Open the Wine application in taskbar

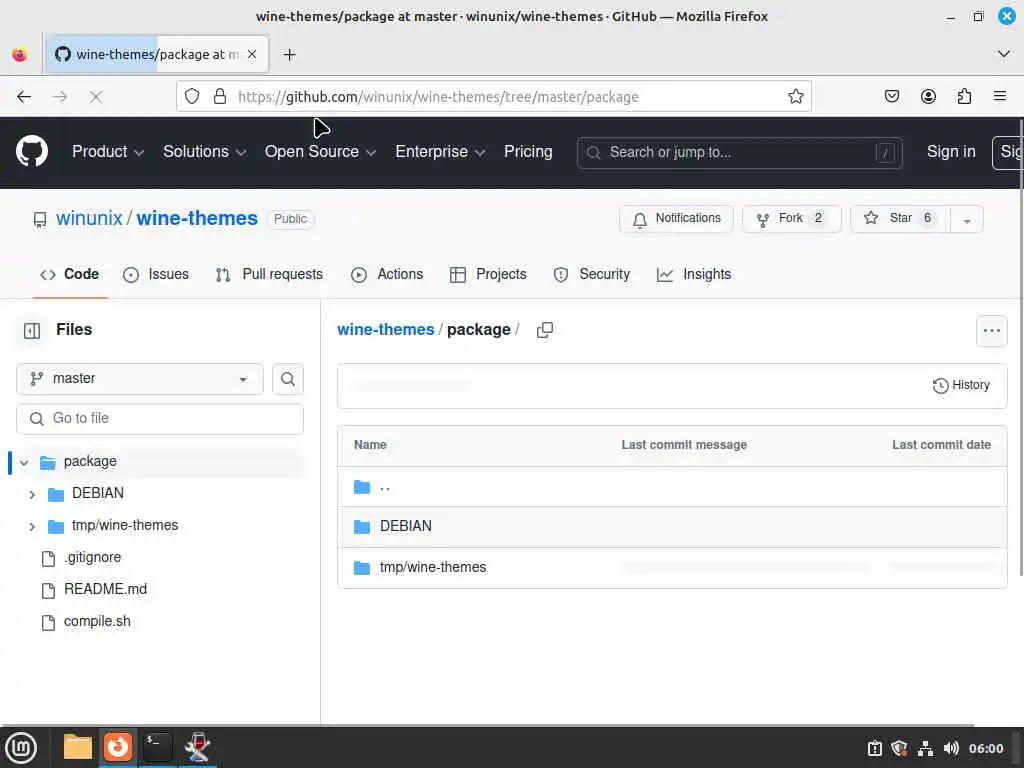pos(197,747)
